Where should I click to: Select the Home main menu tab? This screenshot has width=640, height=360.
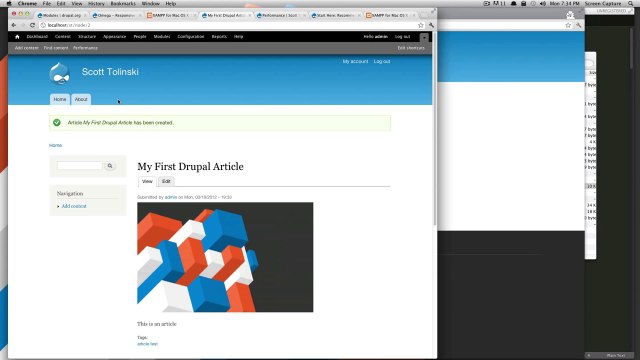coord(60,99)
